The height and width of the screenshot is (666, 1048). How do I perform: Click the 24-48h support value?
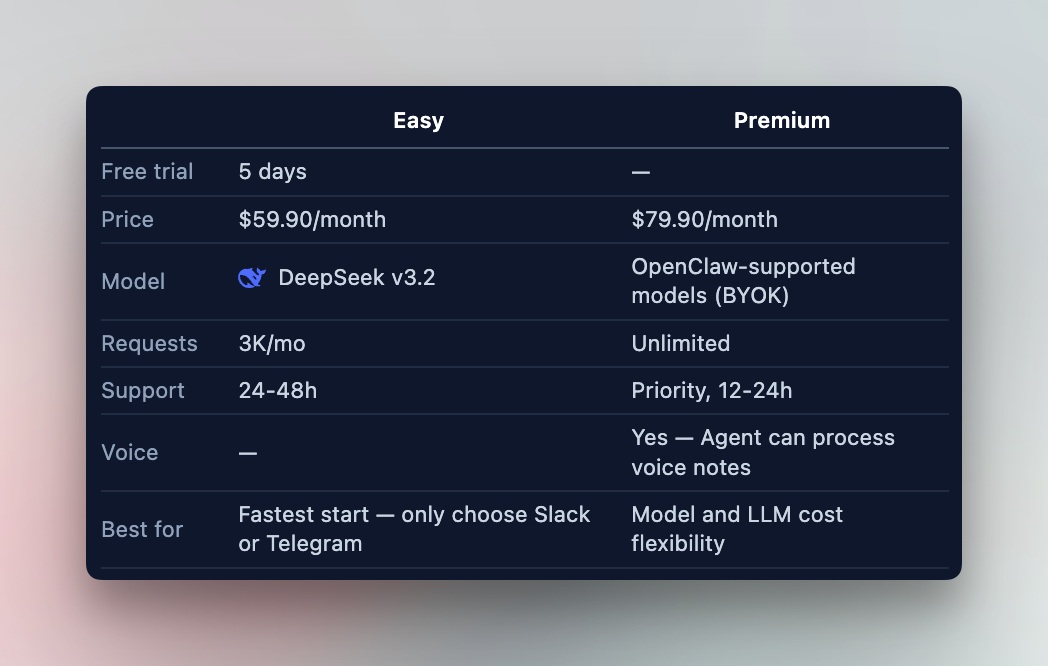[x=278, y=391]
